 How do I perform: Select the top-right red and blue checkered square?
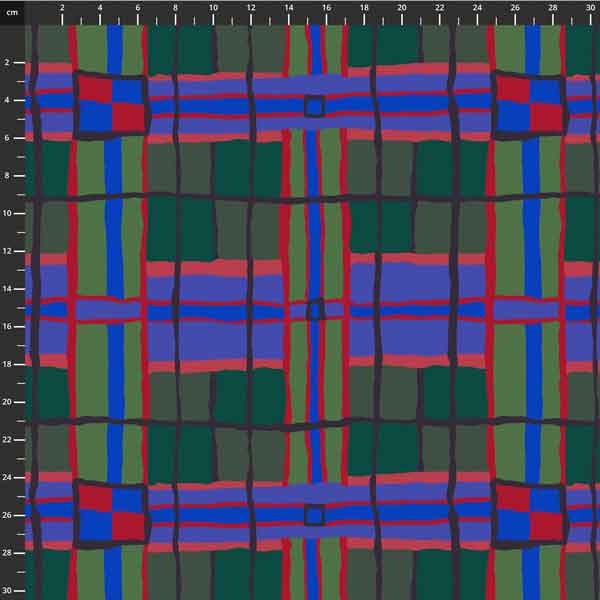tap(529, 104)
